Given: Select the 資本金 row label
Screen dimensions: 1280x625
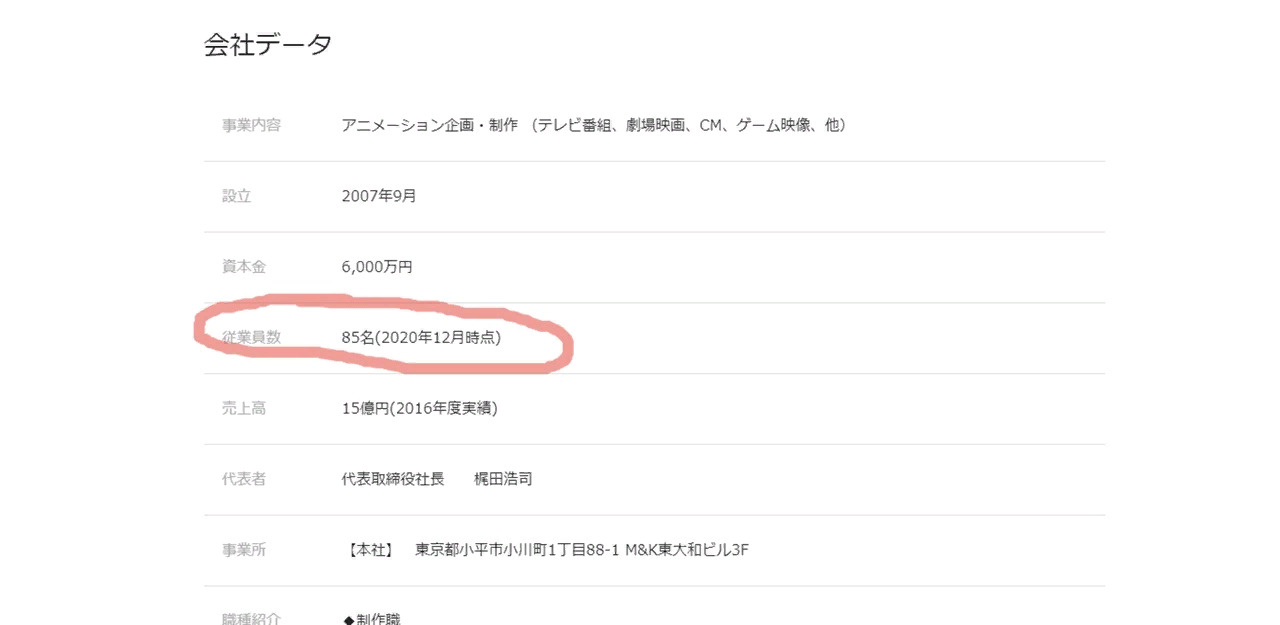Looking at the screenshot, I should pyautogui.click(x=244, y=267).
